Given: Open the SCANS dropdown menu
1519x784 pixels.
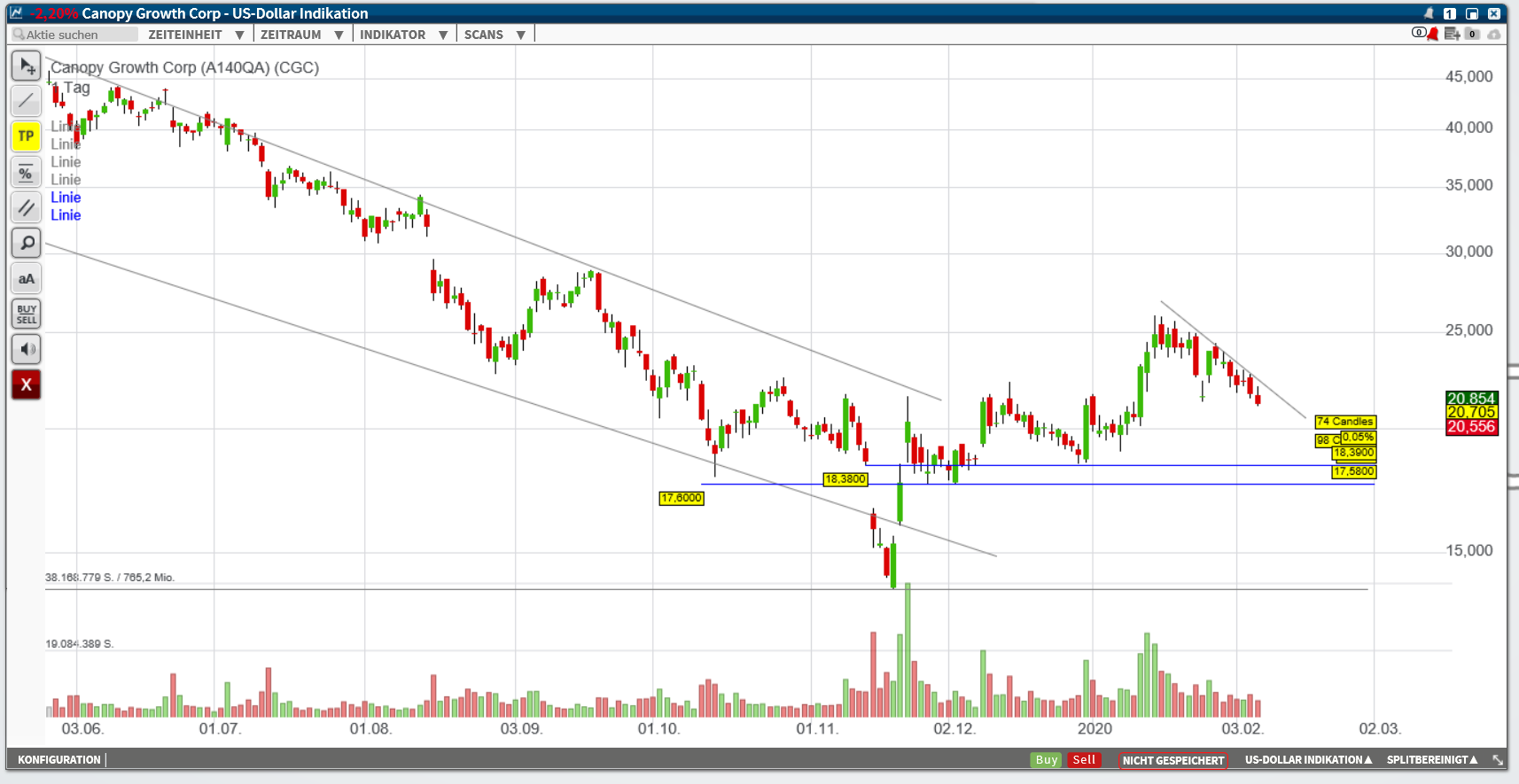Looking at the screenshot, I should [x=495, y=35].
